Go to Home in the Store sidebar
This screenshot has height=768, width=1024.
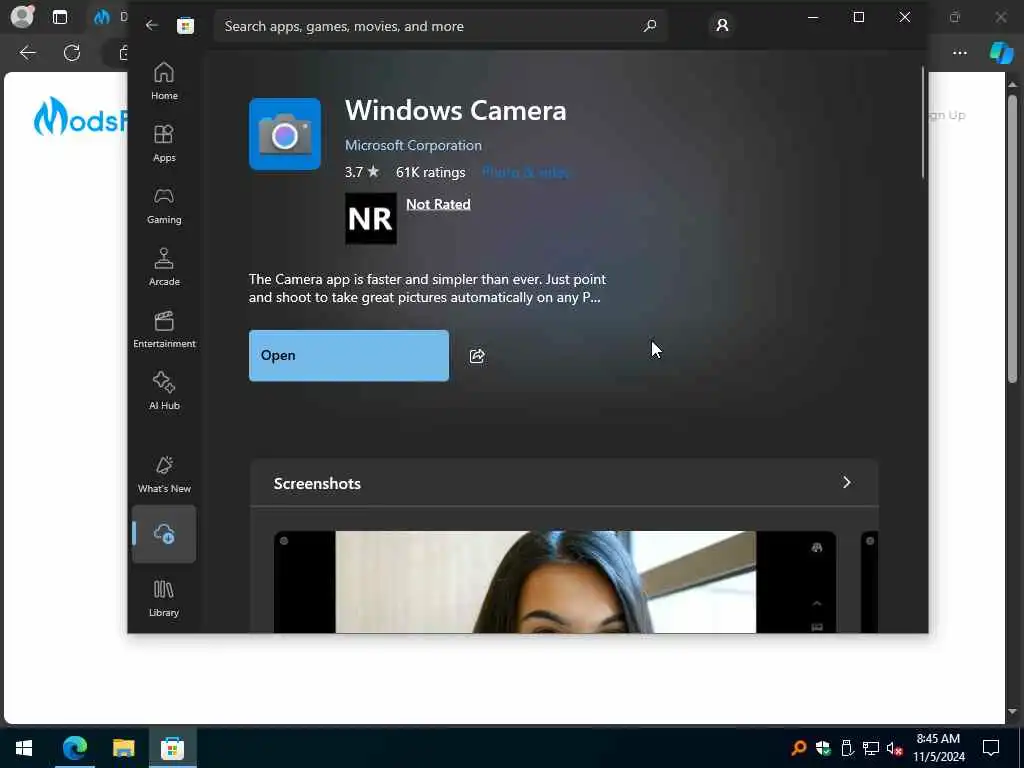click(x=164, y=82)
